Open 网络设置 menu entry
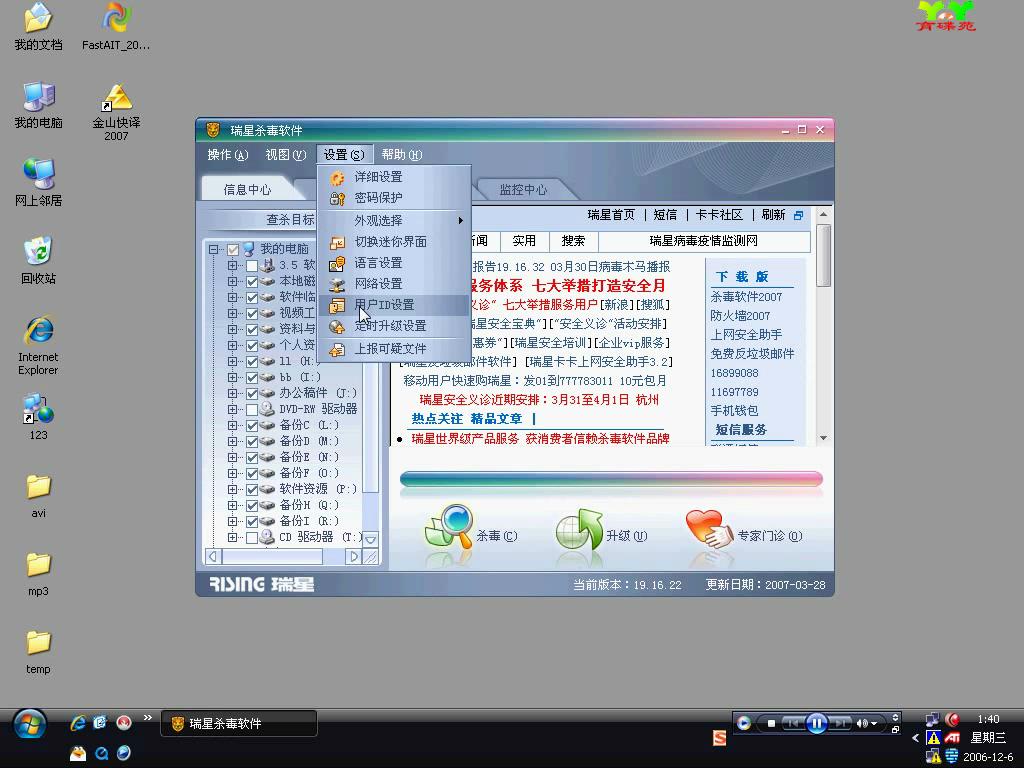The width and height of the screenshot is (1024, 768). pyautogui.click(x=393, y=283)
